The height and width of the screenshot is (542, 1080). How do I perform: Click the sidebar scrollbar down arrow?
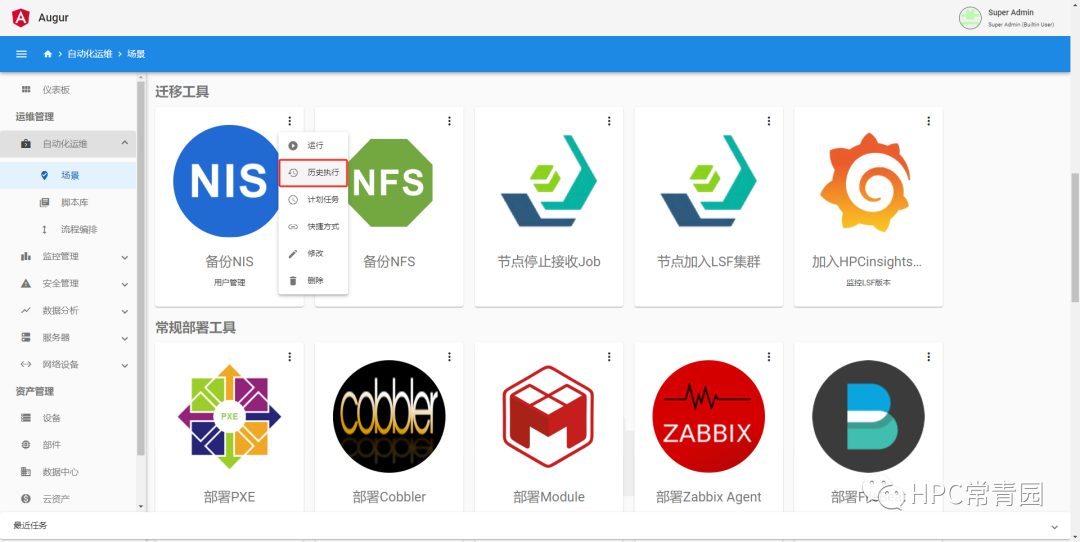click(141, 507)
